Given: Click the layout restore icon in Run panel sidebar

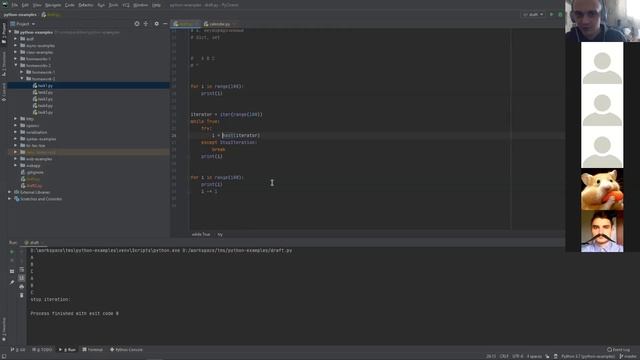Looking at the screenshot, I should [12, 271].
